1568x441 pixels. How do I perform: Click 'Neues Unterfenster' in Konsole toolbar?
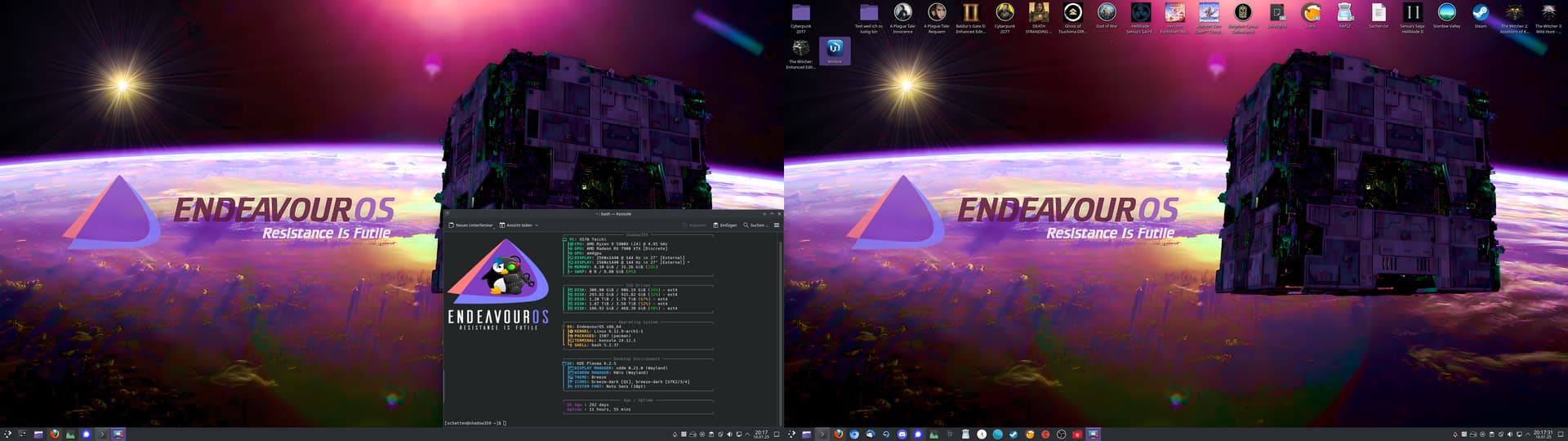470,225
